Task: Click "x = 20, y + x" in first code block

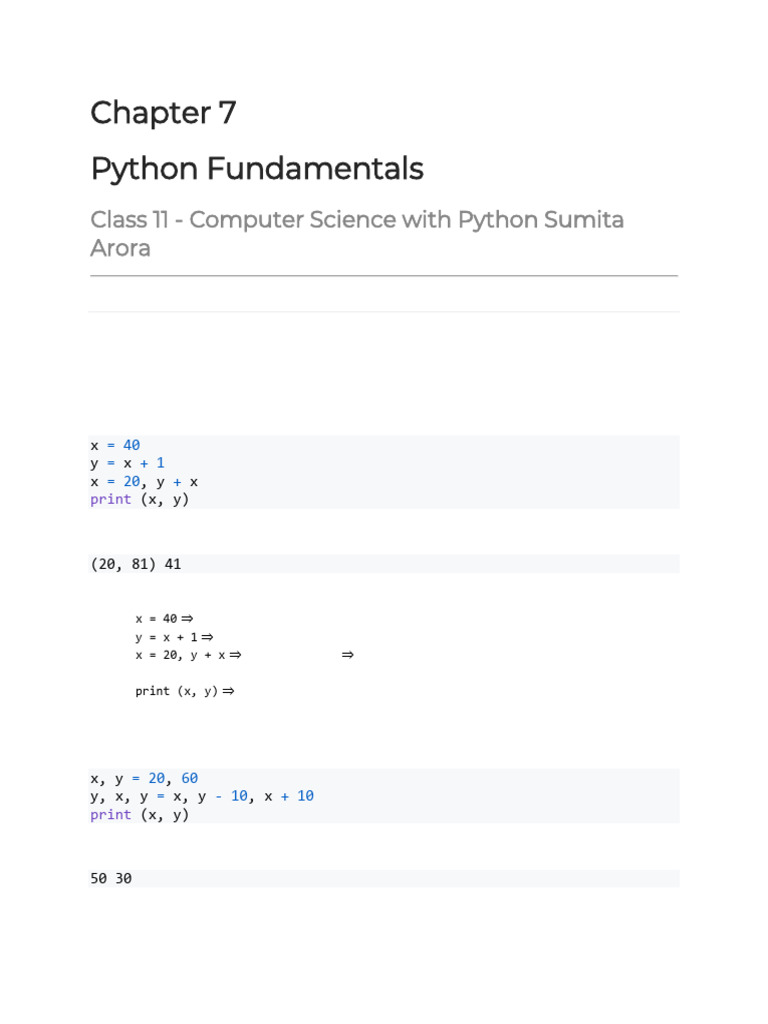Action: 144,481
